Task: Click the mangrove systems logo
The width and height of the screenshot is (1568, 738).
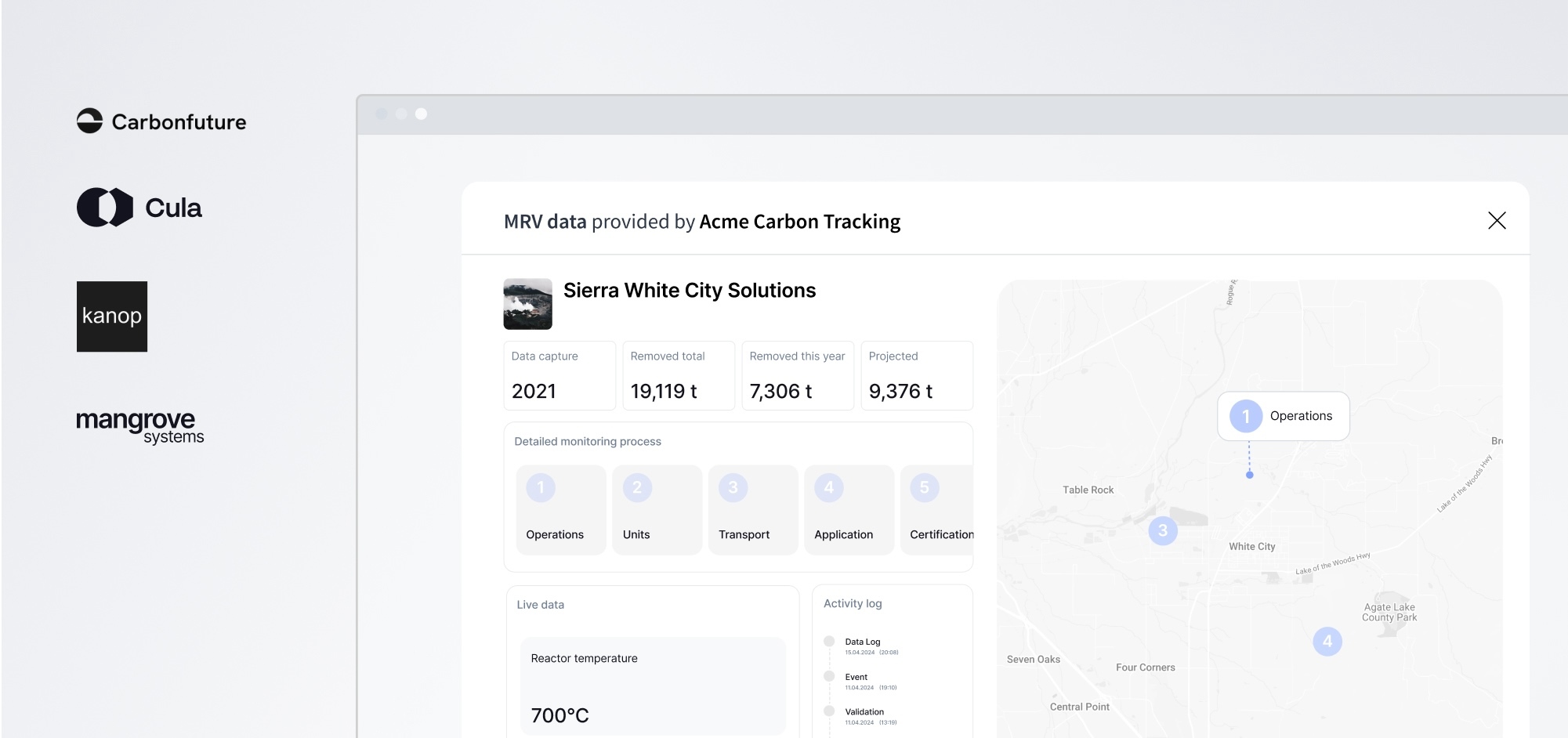Action: [140, 427]
